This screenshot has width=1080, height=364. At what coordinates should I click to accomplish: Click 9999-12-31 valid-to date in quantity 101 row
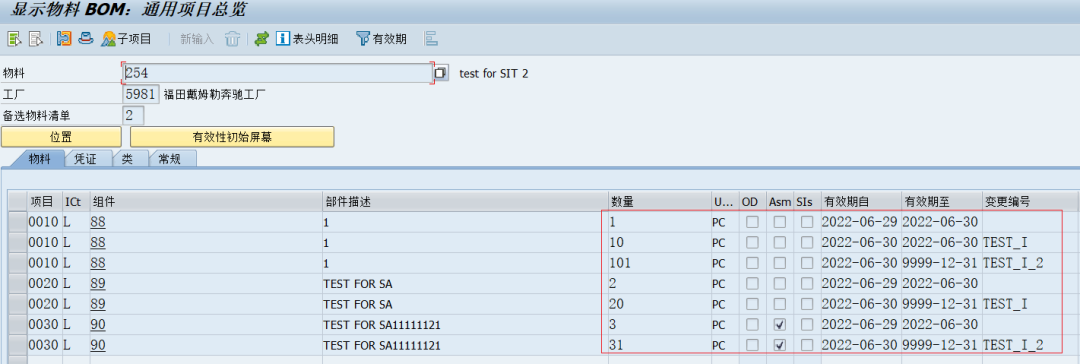click(940, 263)
